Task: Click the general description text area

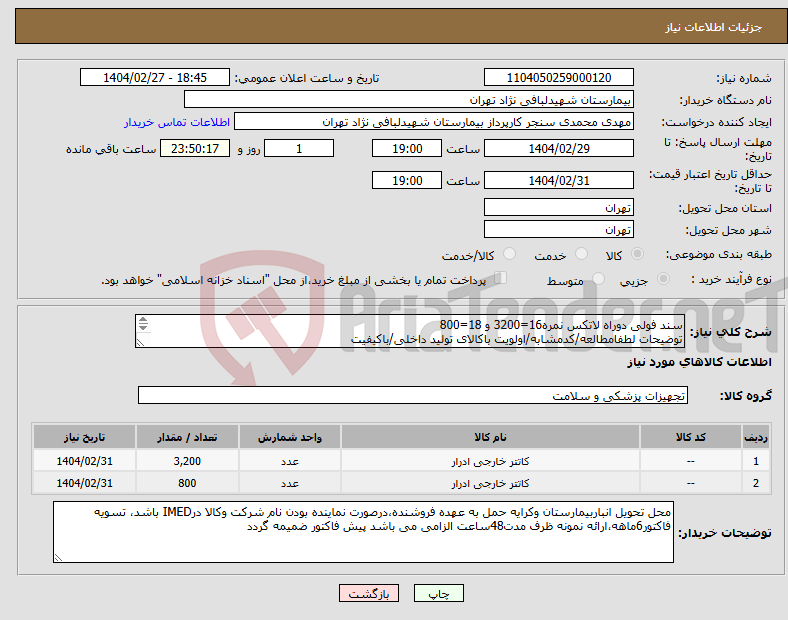Action: pyautogui.click(x=410, y=331)
